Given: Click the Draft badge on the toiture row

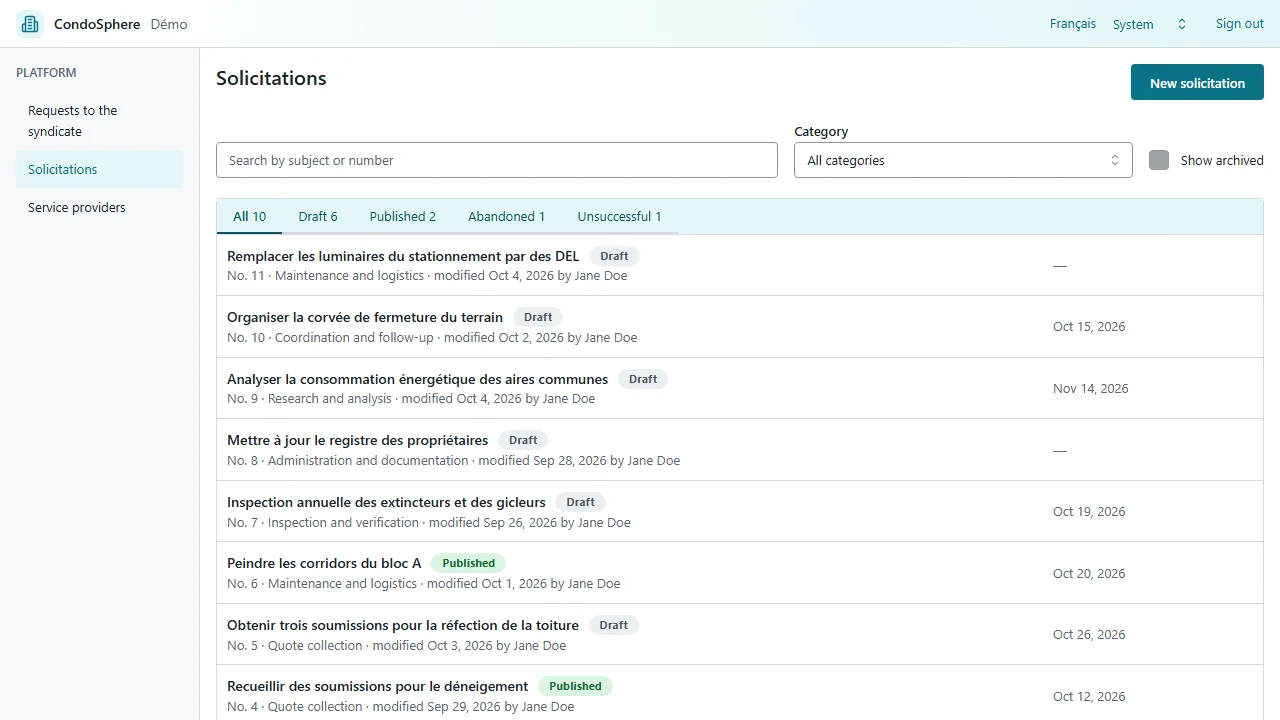Looking at the screenshot, I should 614,625.
